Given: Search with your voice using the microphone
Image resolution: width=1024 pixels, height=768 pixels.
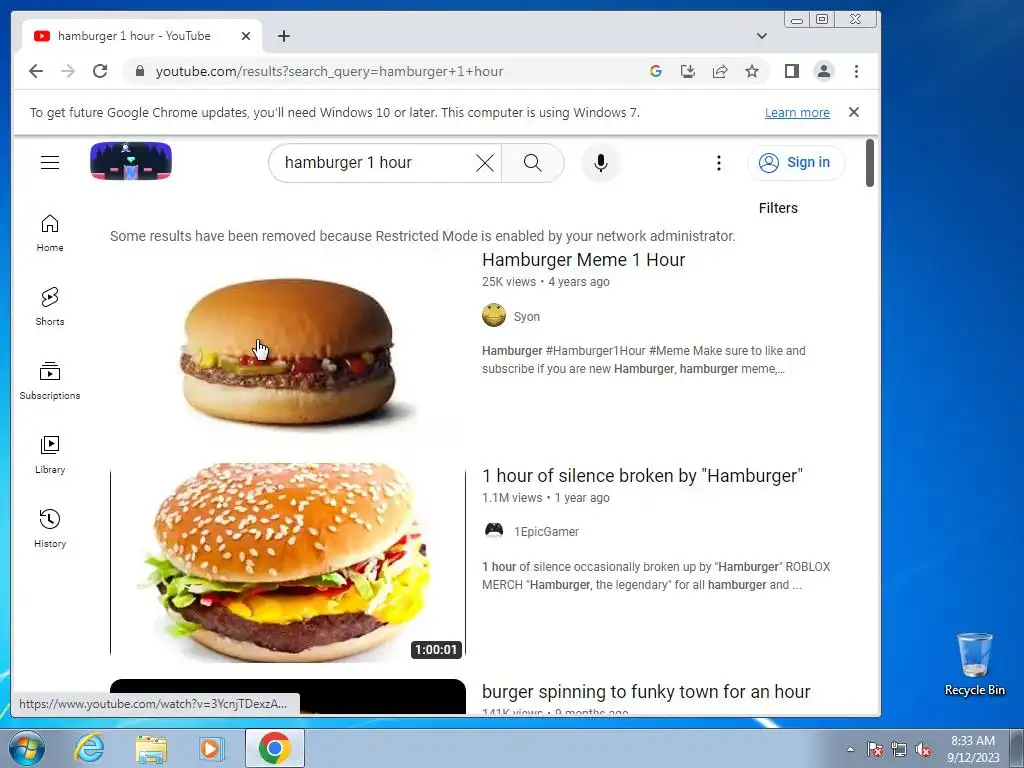Looking at the screenshot, I should coord(601,163).
